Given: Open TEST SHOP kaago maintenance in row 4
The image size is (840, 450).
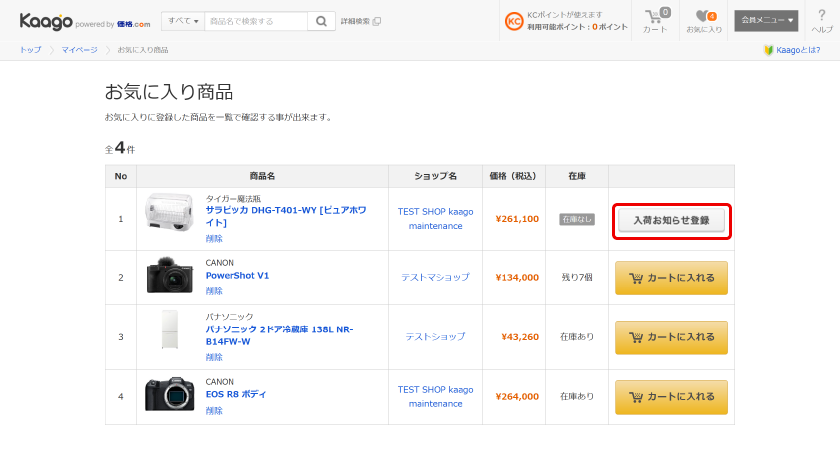Looking at the screenshot, I should click(x=436, y=396).
